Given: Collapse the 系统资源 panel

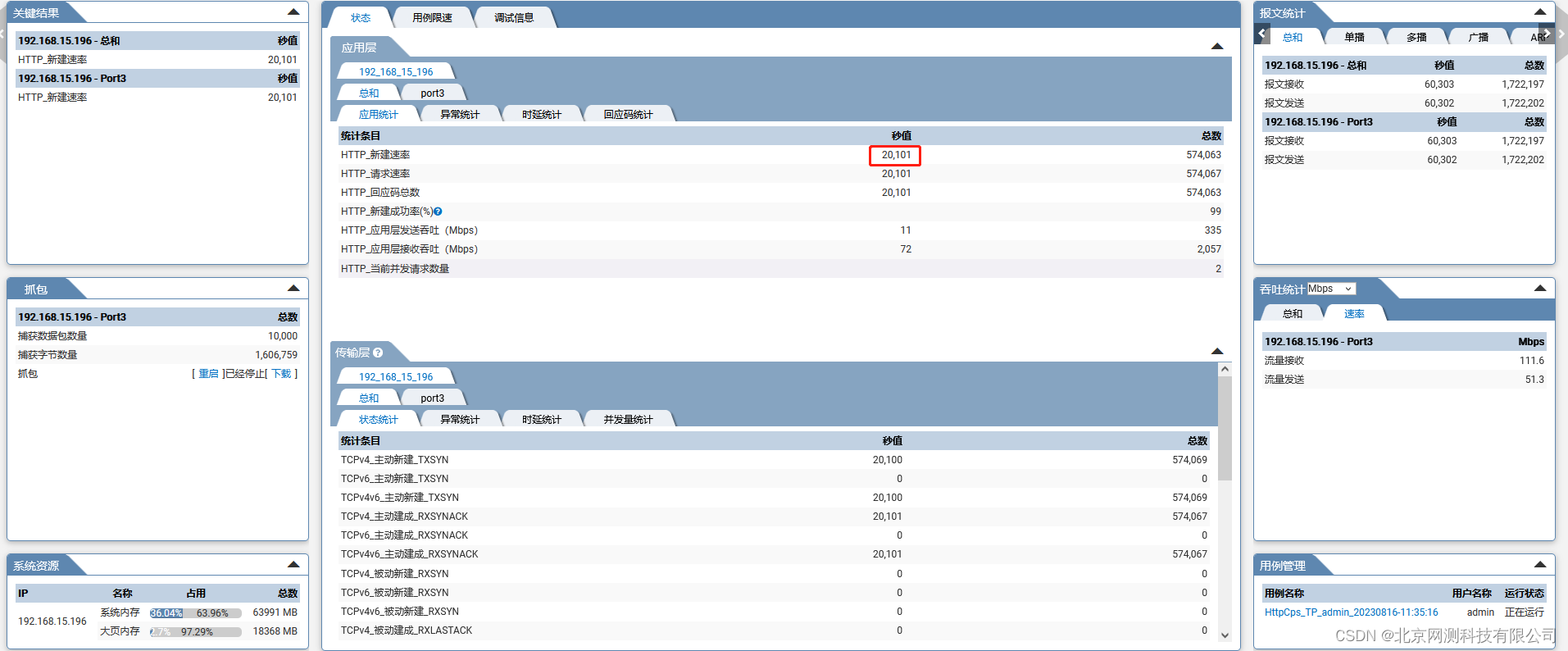Looking at the screenshot, I should [293, 565].
